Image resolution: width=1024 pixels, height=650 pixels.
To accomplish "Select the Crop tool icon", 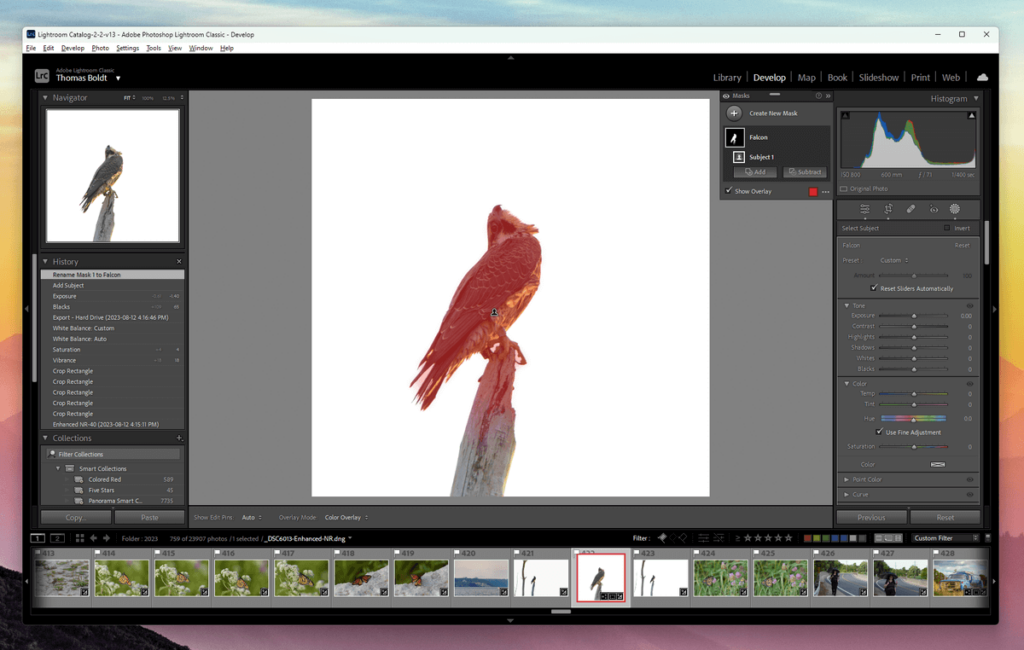I will (x=887, y=209).
